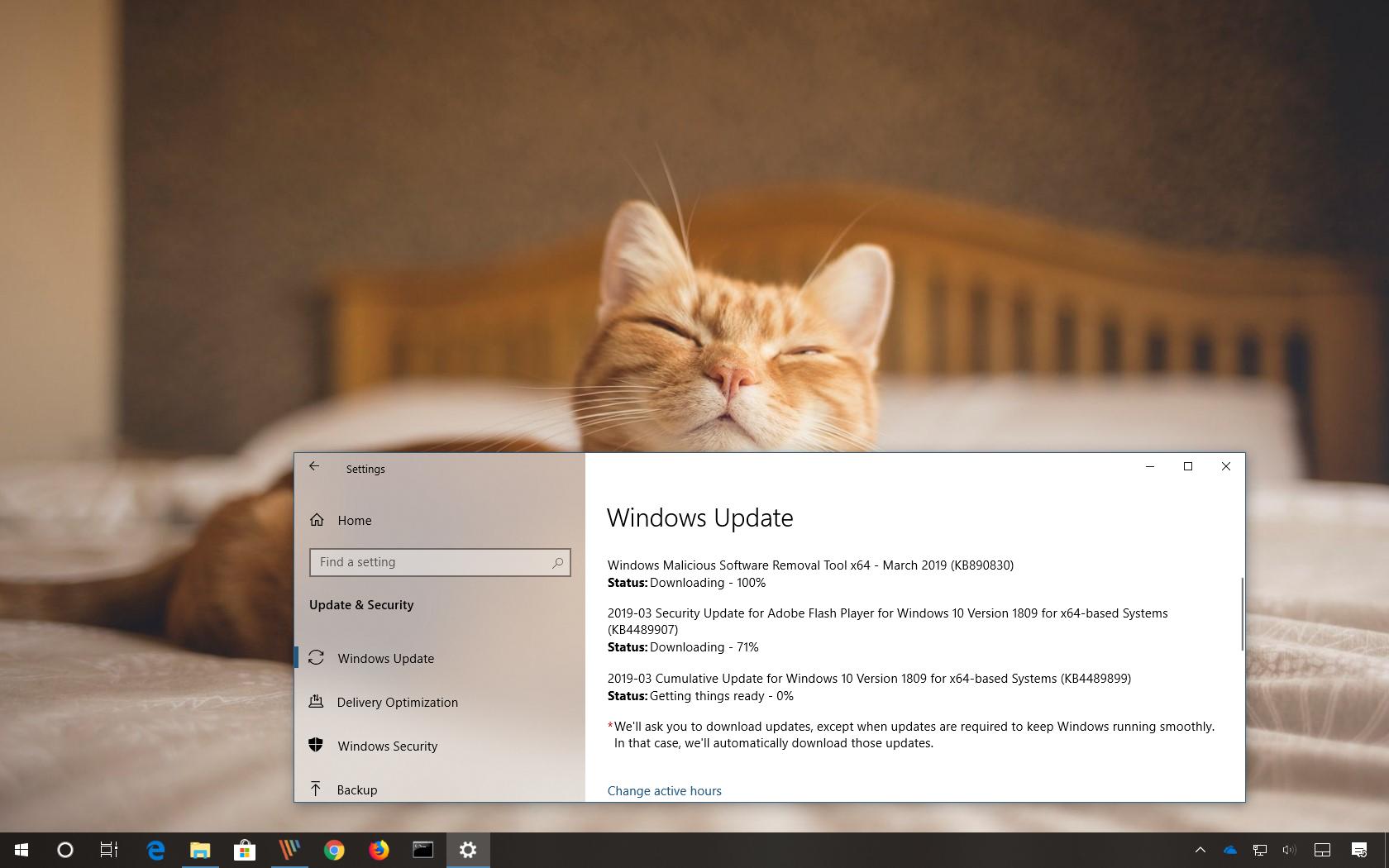Viewport: 1389px width, 868px height.
Task: Open the touch keyboard tray icon
Action: coord(1322,850)
